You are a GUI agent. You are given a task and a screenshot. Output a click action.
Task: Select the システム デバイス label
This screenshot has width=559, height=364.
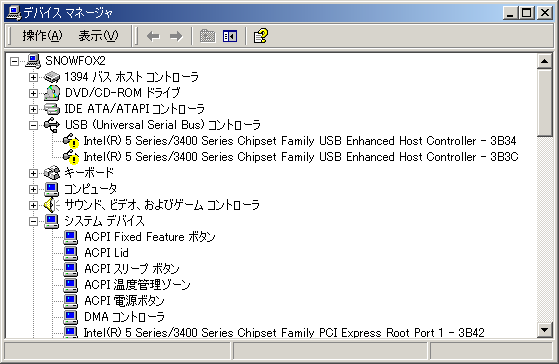tap(104, 221)
